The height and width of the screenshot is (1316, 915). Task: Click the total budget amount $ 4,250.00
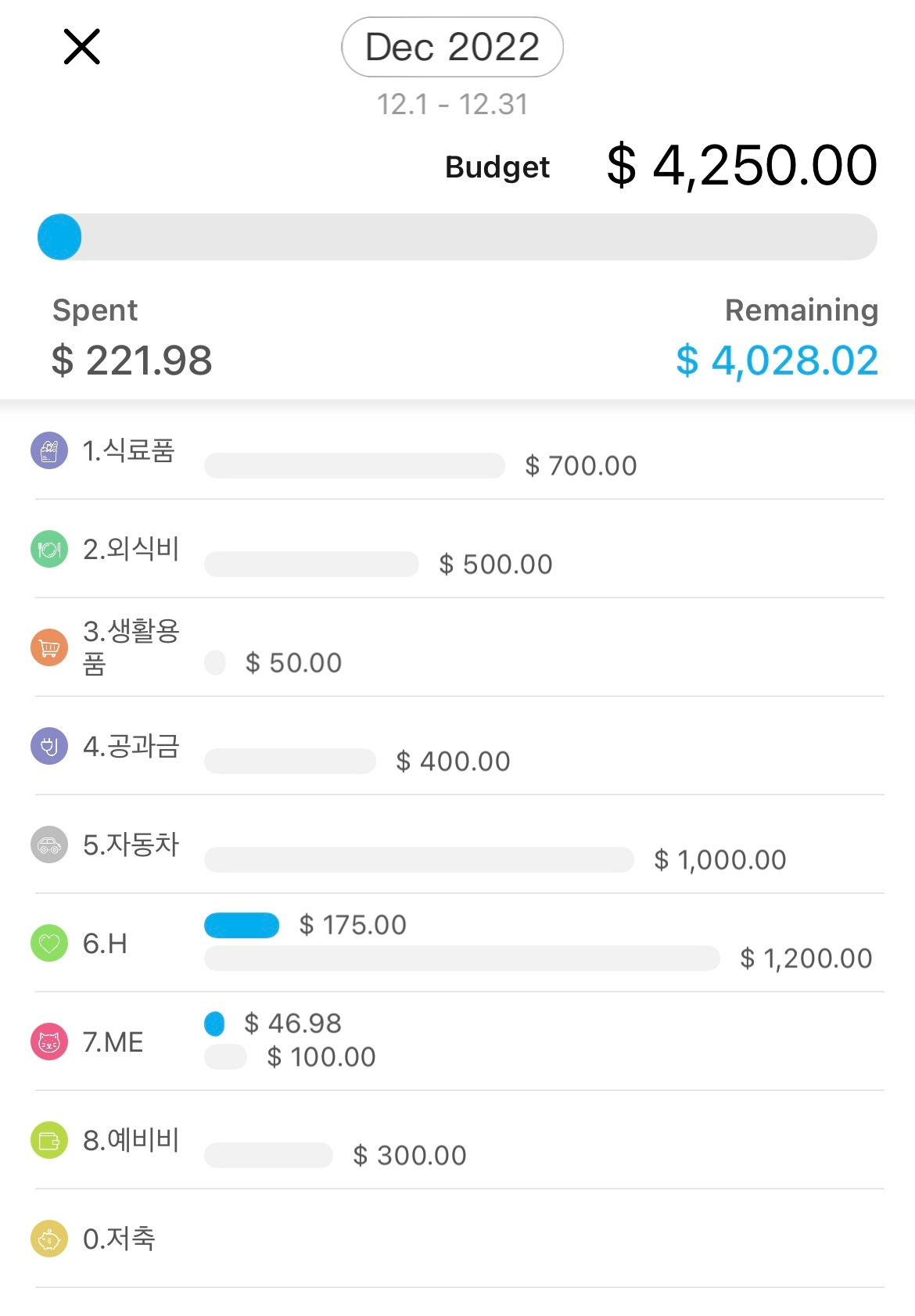pyautogui.click(x=741, y=166)
